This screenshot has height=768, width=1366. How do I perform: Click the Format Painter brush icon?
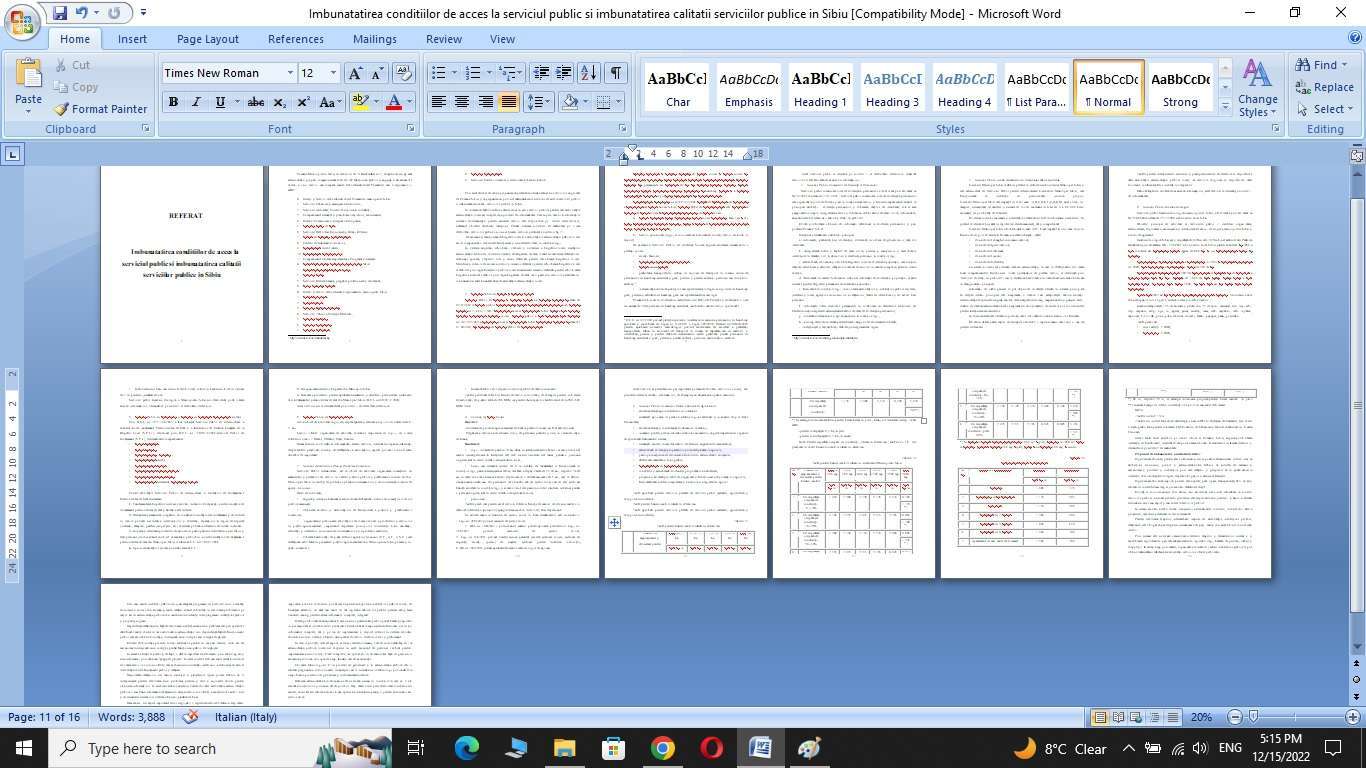[61, 109]
